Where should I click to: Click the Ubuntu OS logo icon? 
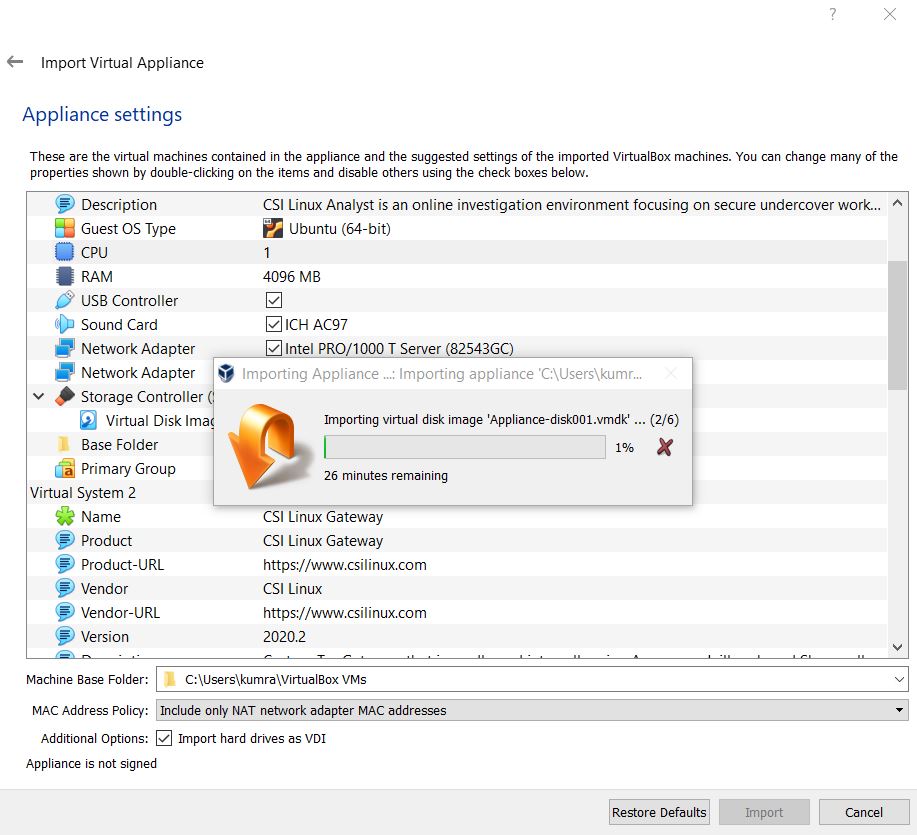pyautogui.click(x=273, y=228)
